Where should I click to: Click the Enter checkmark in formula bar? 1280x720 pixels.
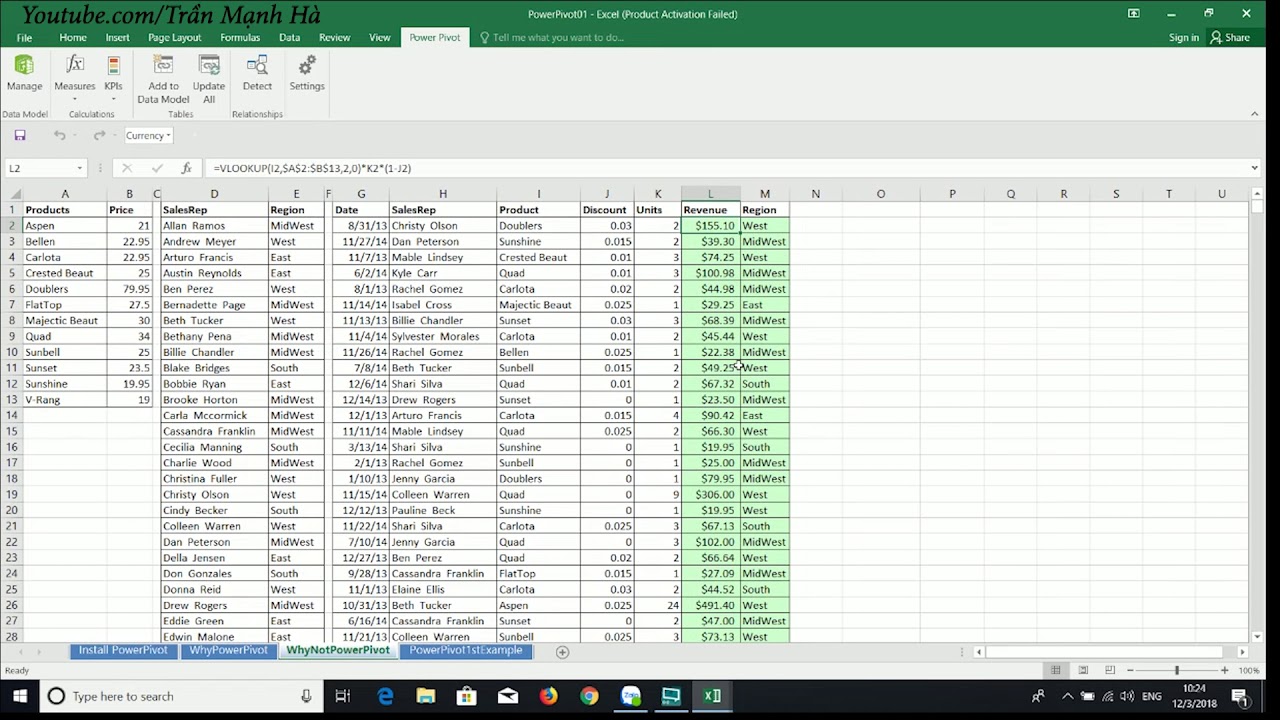[x=156, y=168]
